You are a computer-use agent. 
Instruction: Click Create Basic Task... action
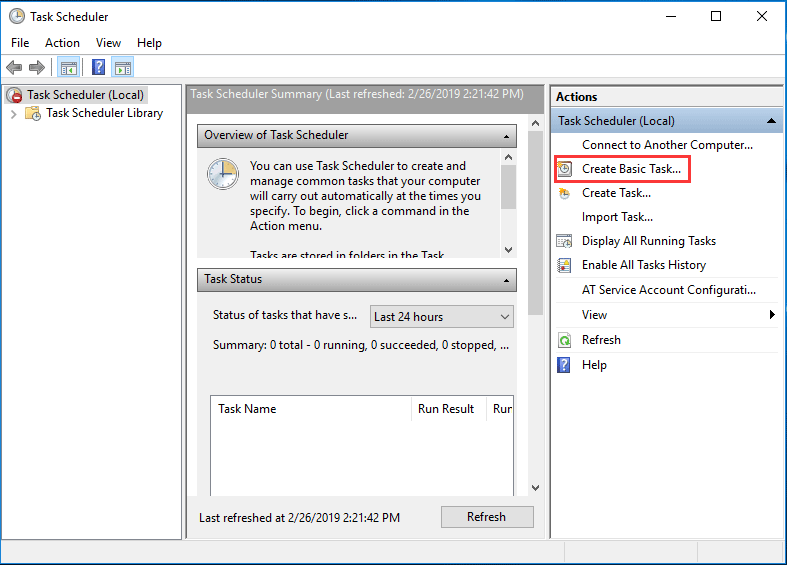point(631,169)
